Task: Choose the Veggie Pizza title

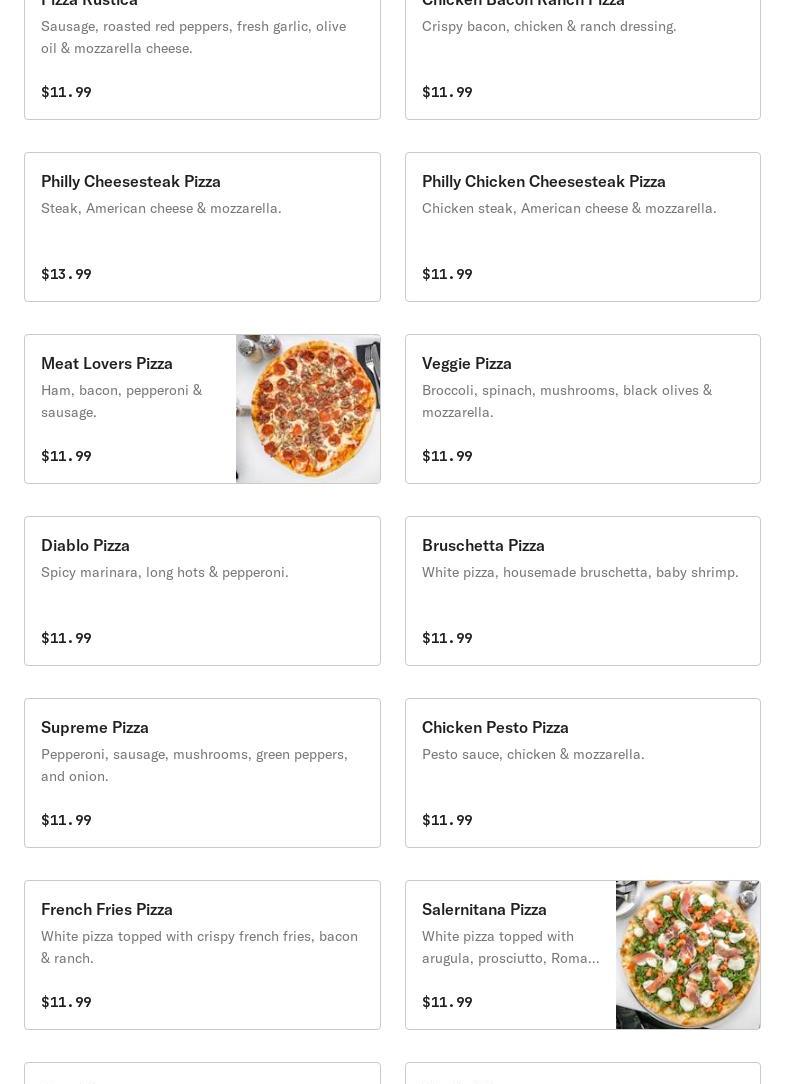Action: point(467,364)
